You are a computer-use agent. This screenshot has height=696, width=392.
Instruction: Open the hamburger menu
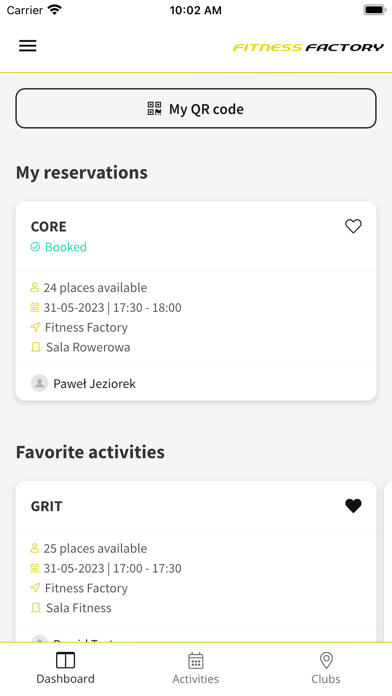tap(28, 46)
